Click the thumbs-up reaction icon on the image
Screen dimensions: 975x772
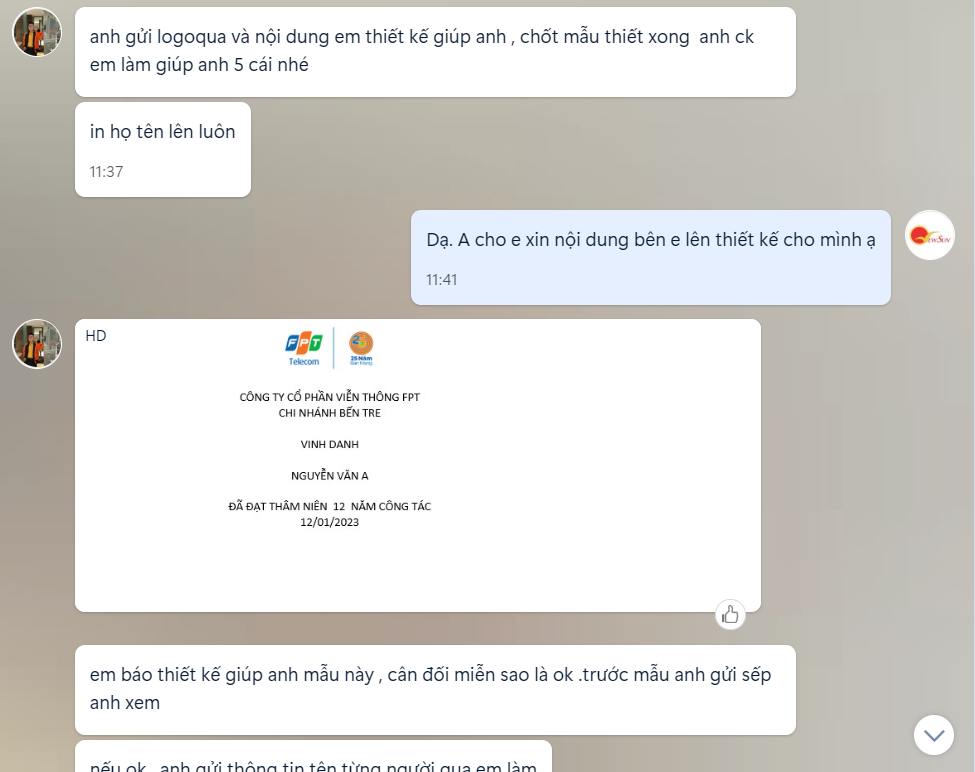point(730,615)
